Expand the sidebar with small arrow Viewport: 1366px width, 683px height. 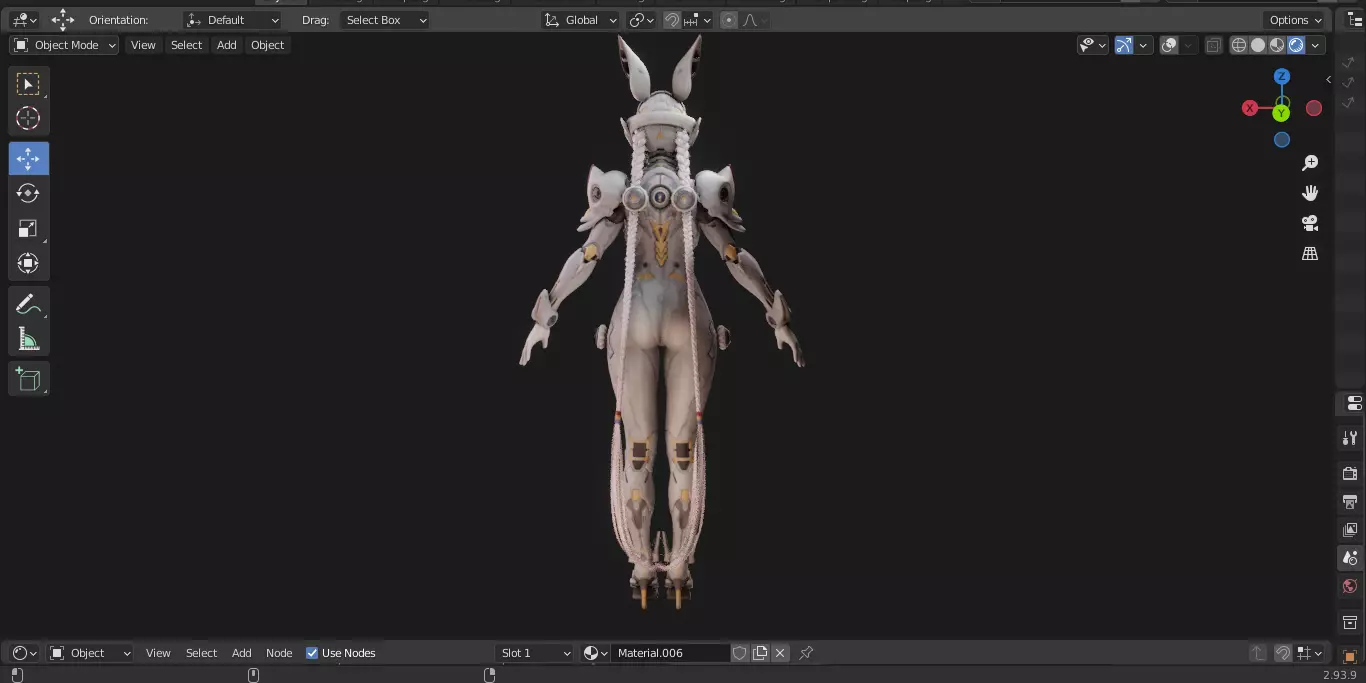(1328, 79)
